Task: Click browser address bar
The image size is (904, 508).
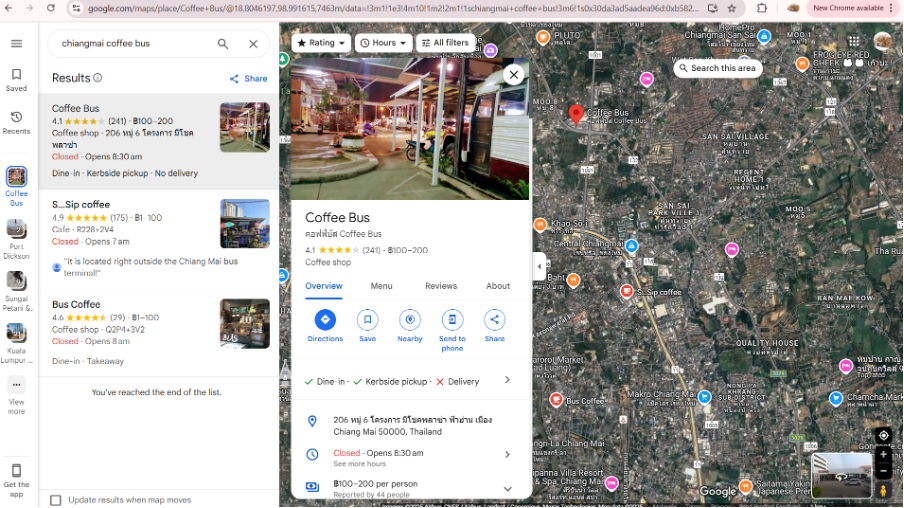Action: click(x=392, y=8)
